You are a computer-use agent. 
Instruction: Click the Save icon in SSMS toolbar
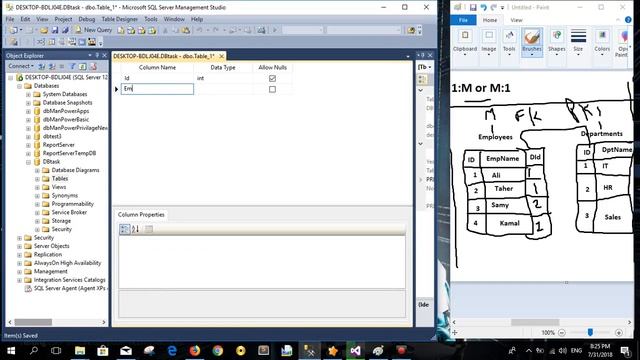click(x=55, y=30)
